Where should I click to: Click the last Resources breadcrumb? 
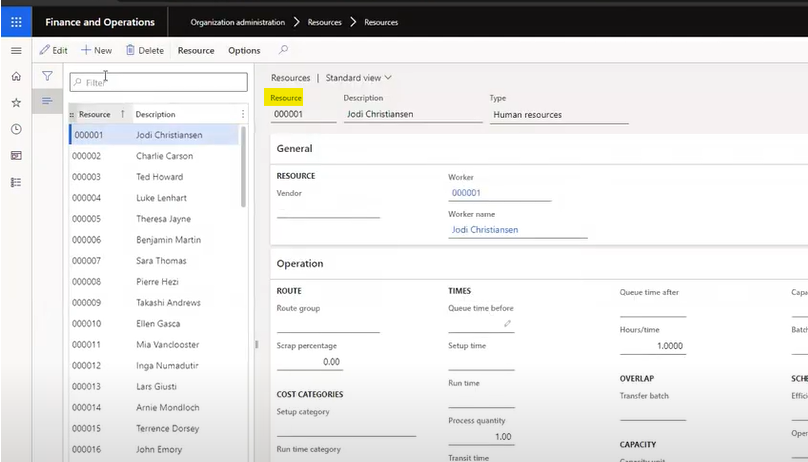pyautogui.click(x=381, y=22)
